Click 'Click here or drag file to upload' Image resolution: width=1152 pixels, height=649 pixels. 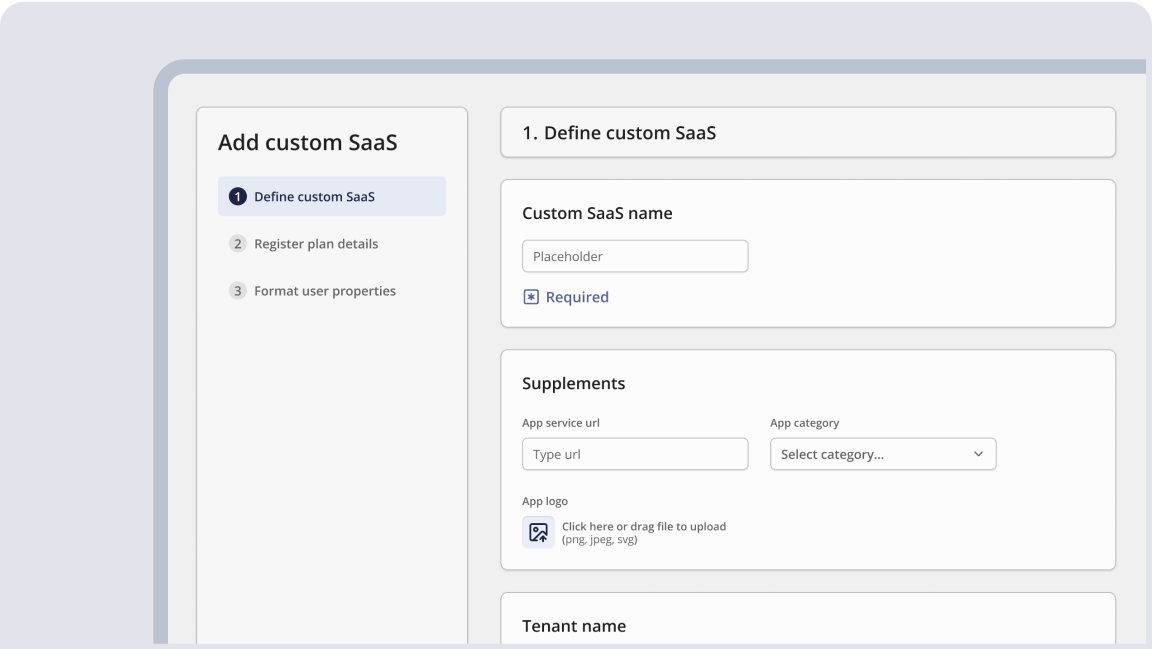click(x=643, y=526)
